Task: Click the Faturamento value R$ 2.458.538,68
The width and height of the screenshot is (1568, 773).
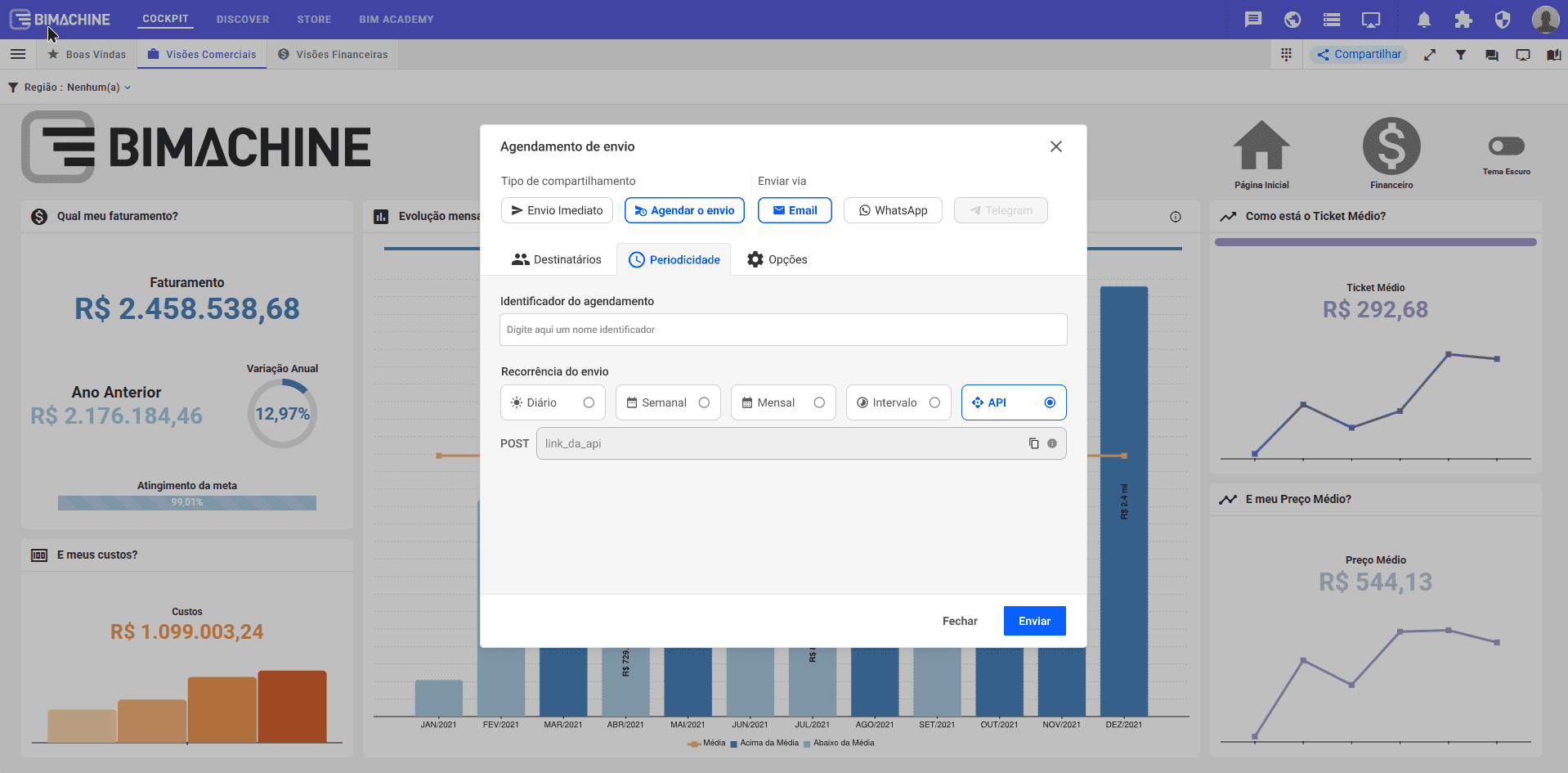Action: coord(187,309)
